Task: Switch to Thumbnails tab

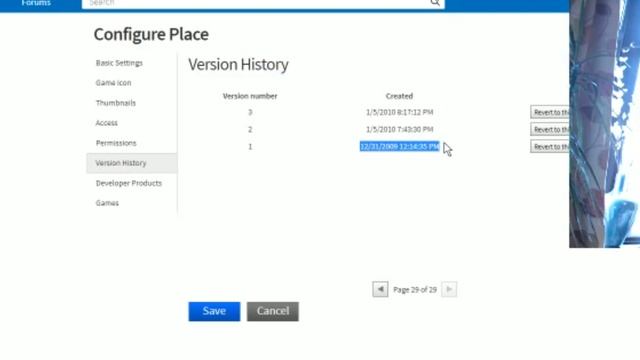Action: coord(116,103)
